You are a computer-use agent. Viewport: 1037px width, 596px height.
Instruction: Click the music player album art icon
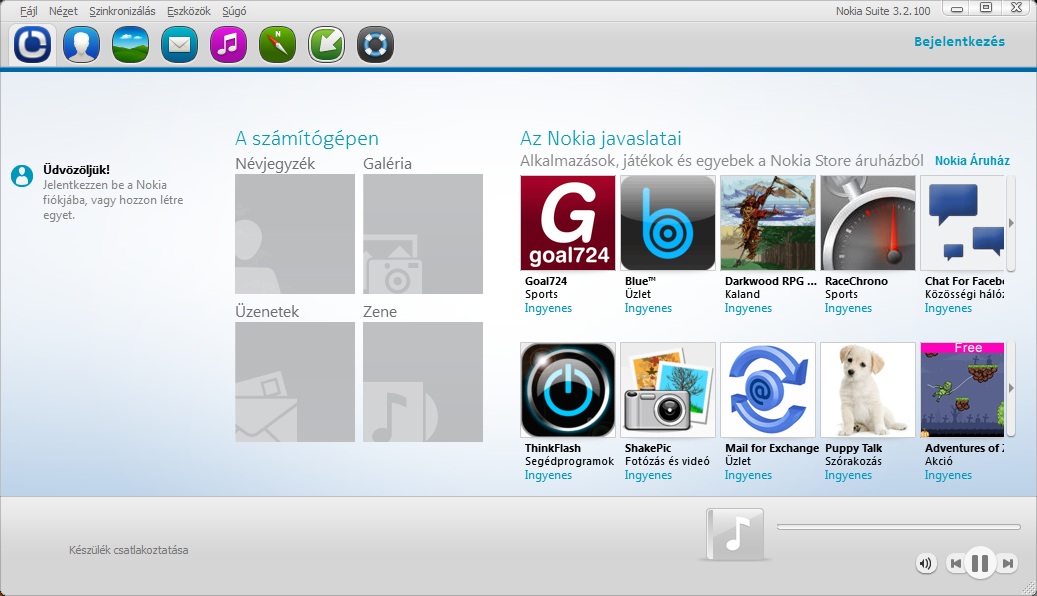735,534
